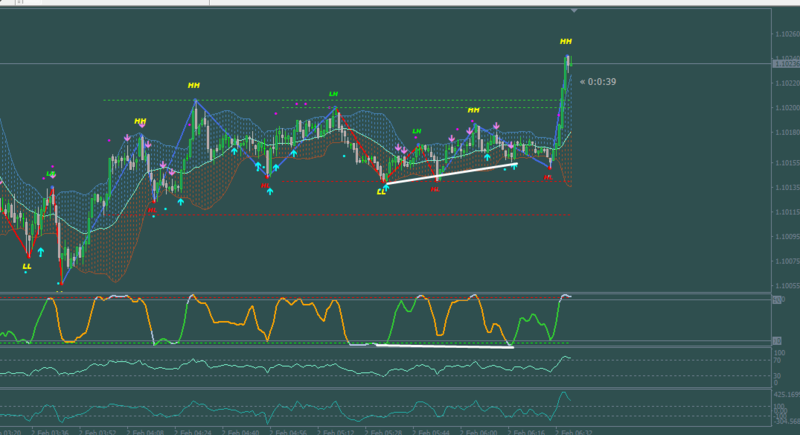Select the white trendline drawn under the price lows

pyautogui.click(x=452, y=173)
